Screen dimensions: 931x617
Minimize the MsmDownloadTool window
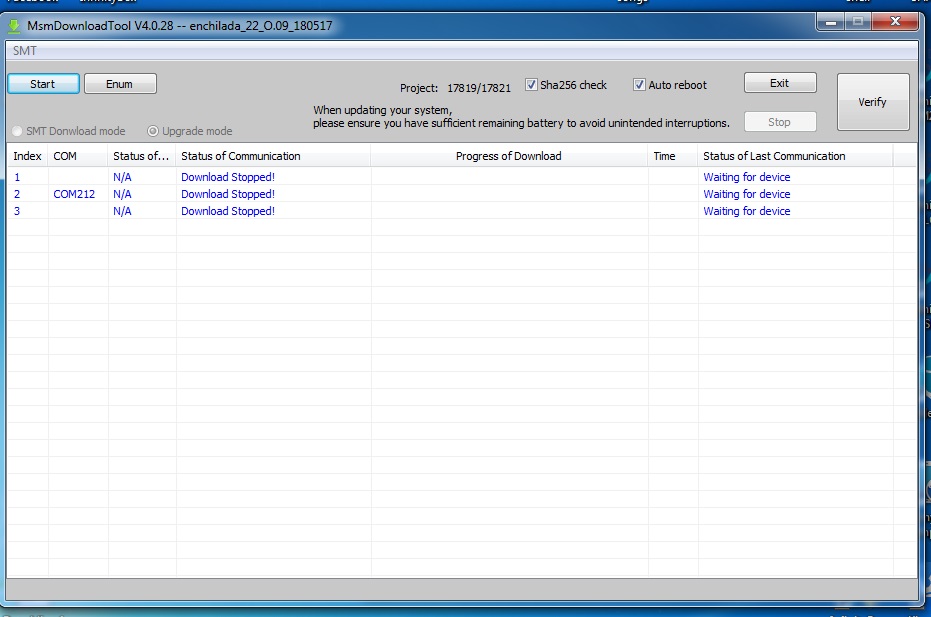(x=831, y=22)
